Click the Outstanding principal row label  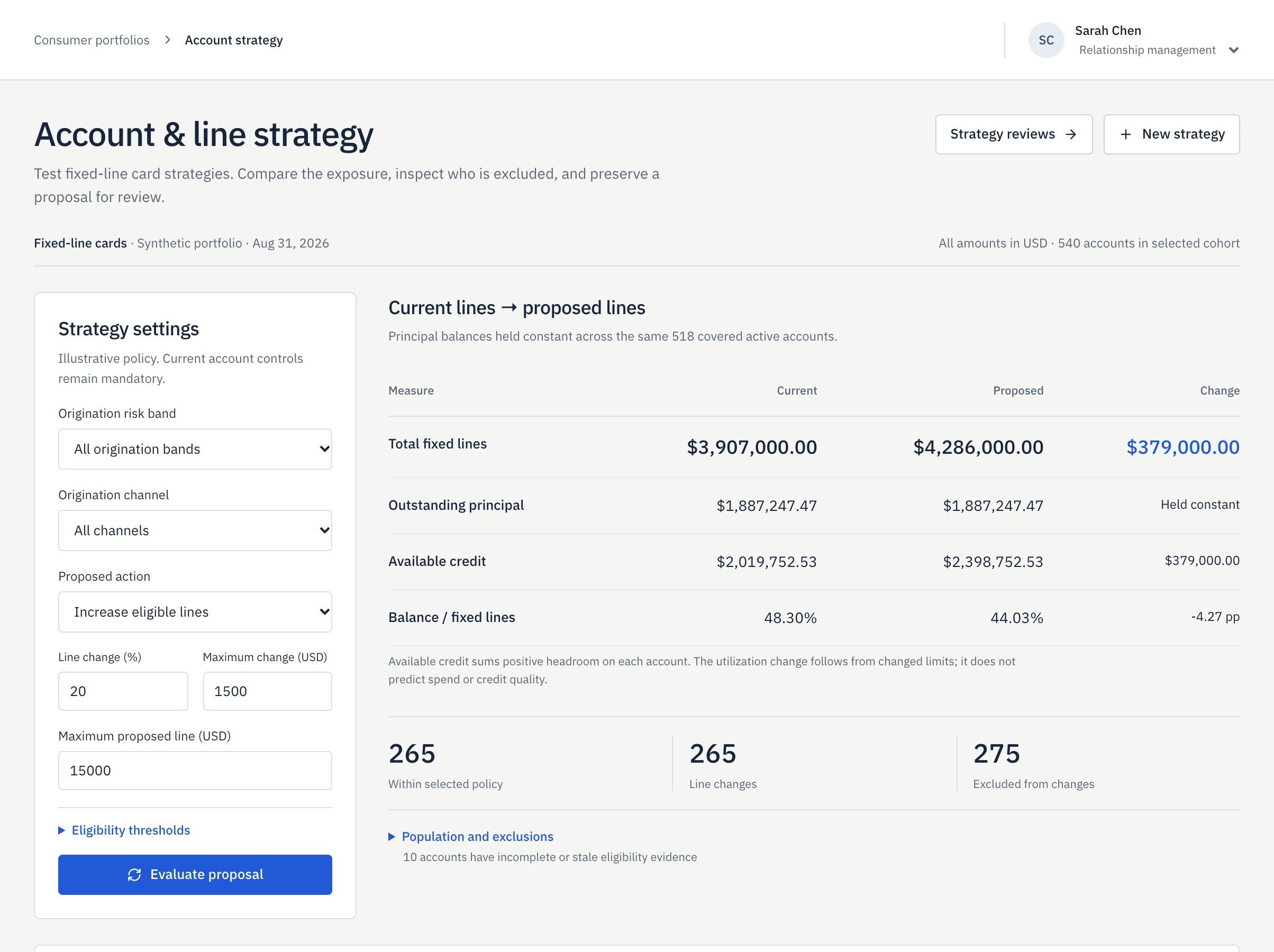(x=456, y=505)
